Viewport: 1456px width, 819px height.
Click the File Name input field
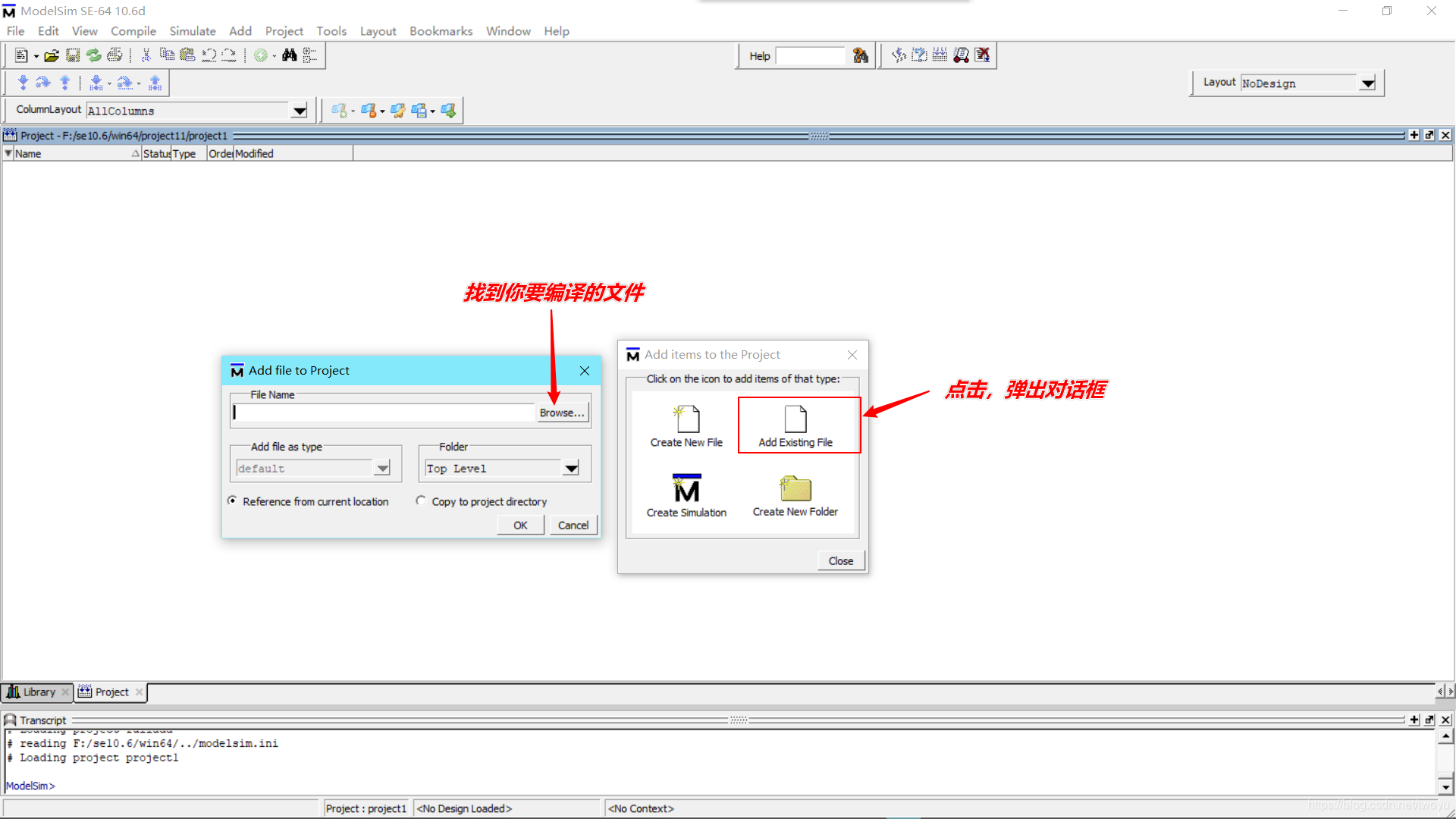point(383,413)
